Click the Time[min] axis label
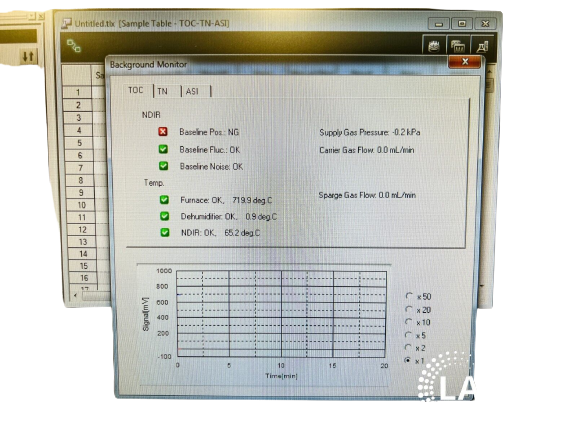Screen dimensions: 577x433 coord(282,376)
